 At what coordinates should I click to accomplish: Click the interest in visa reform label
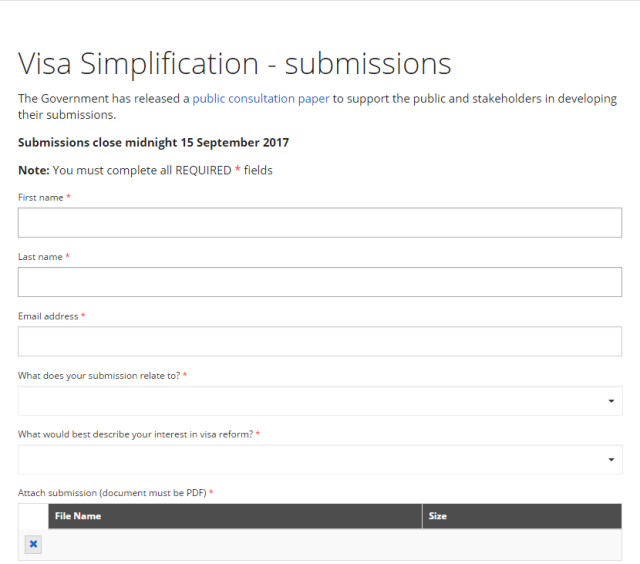[135, 434]
